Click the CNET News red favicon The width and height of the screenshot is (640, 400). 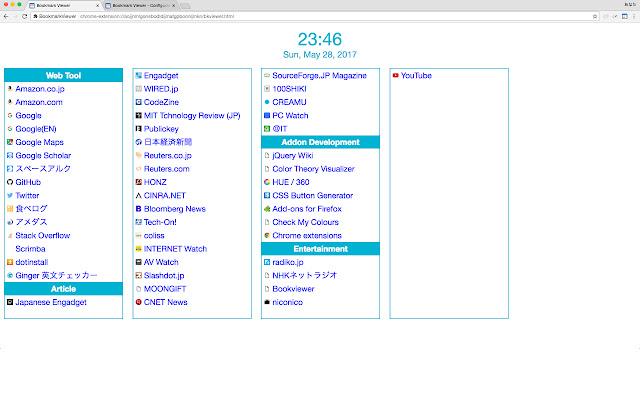138,302
